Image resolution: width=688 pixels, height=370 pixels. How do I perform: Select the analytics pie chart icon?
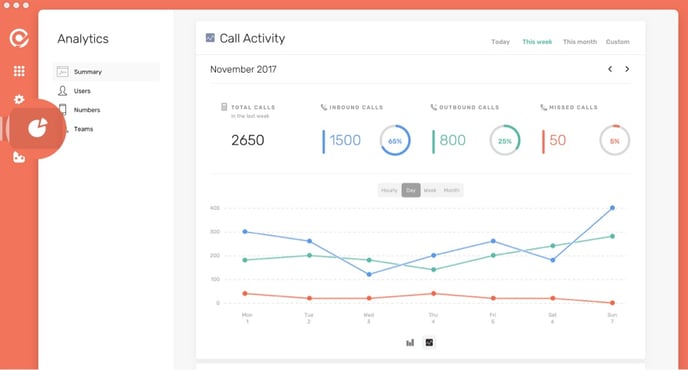pos(37,128)
